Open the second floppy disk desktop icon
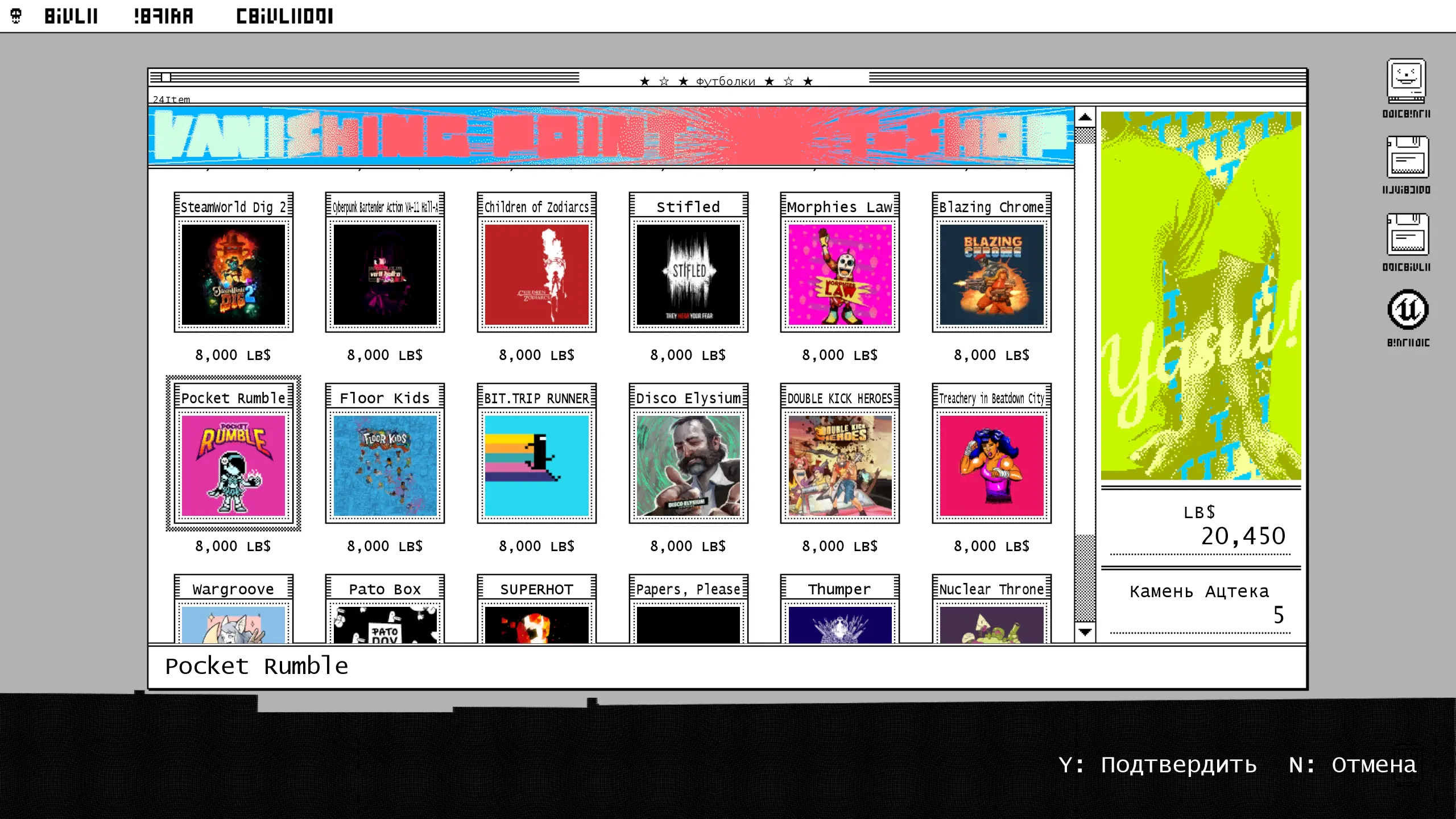This screenshot has height=819, width=1456. pos(1407,234)
